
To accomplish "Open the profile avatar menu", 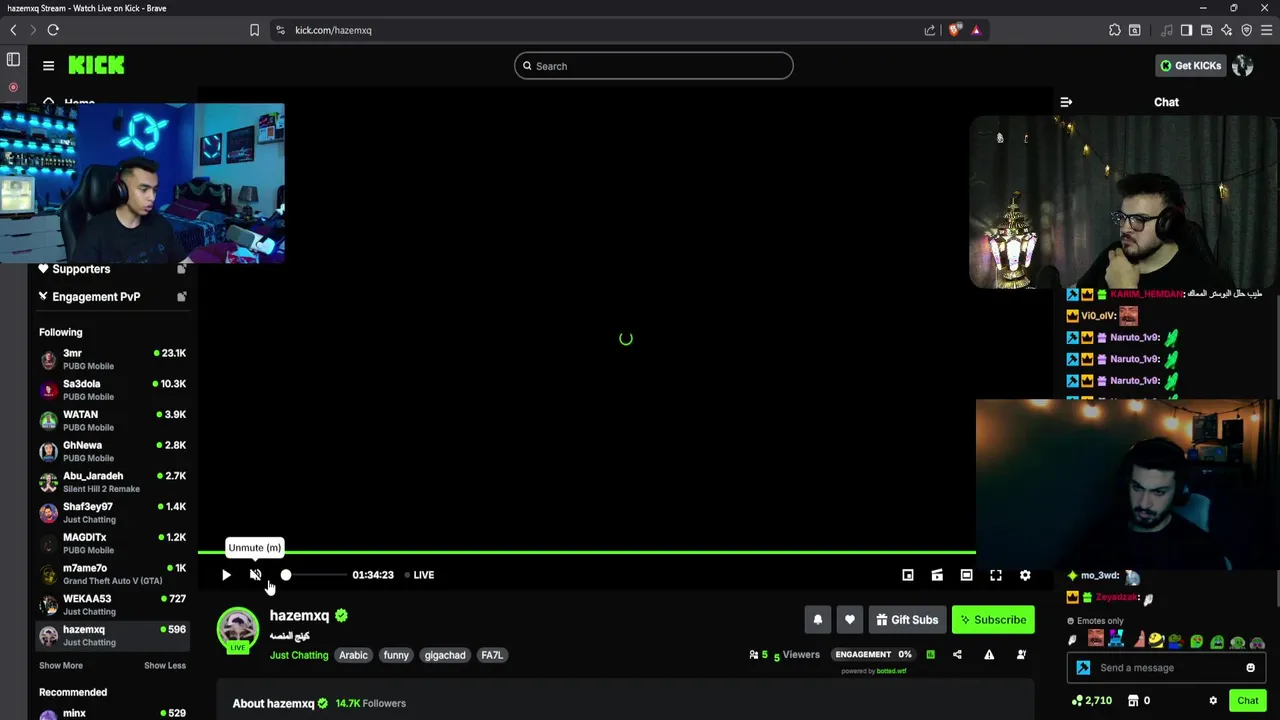I will [1243, 66].
